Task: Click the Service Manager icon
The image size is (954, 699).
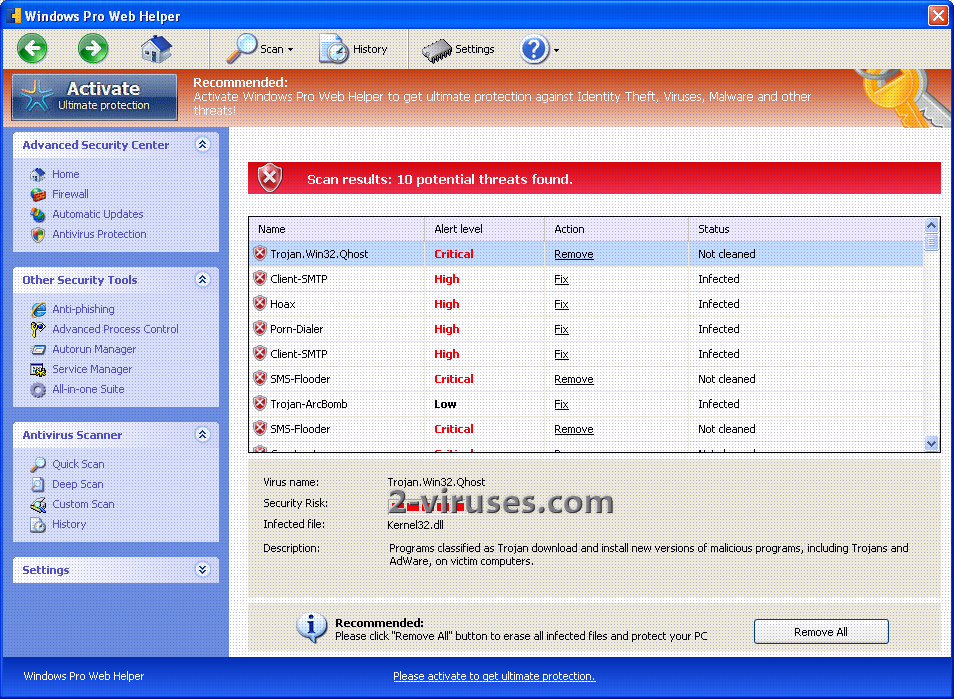Action: [38, 370]
